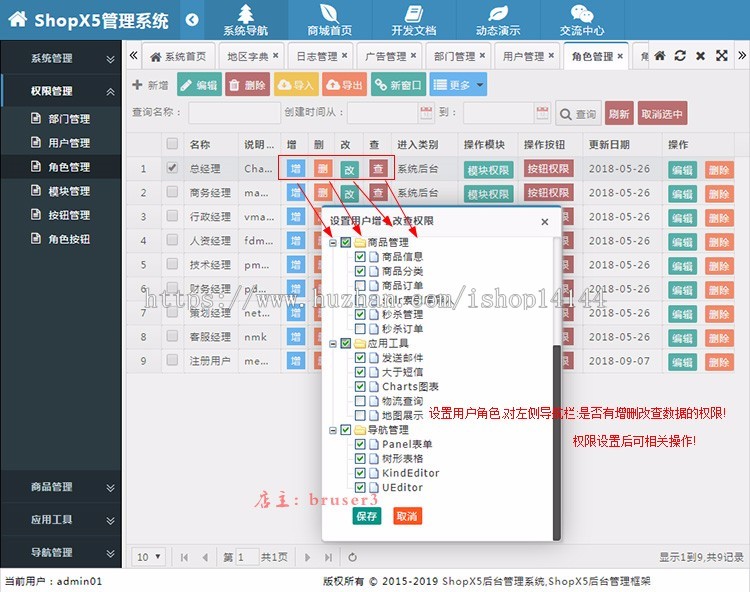Collapse the 权限管理 sidebar section
Viewport: 750px width, 592px height.
[61, 91]
